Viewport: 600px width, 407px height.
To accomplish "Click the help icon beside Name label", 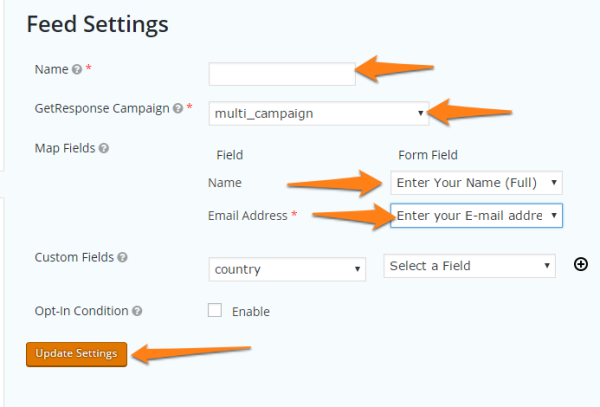I will tap(77, 69).
